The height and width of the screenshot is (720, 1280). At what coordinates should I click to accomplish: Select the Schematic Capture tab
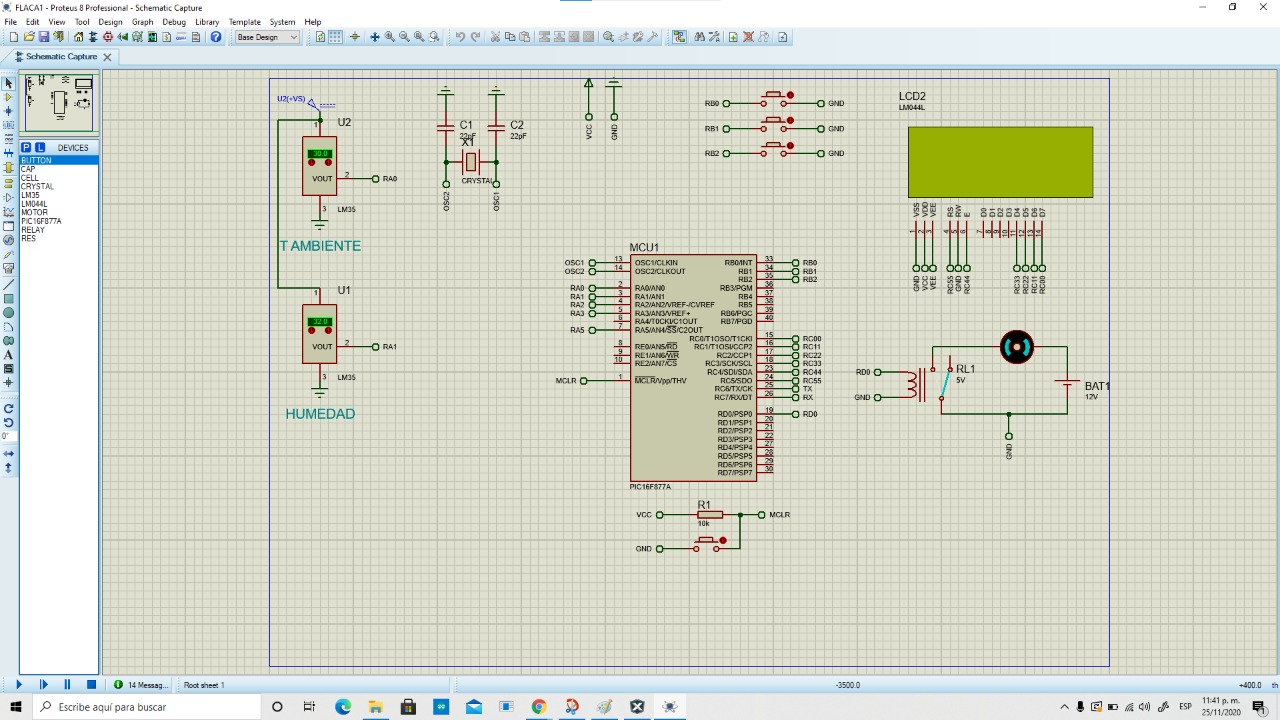tap(61, 57)
